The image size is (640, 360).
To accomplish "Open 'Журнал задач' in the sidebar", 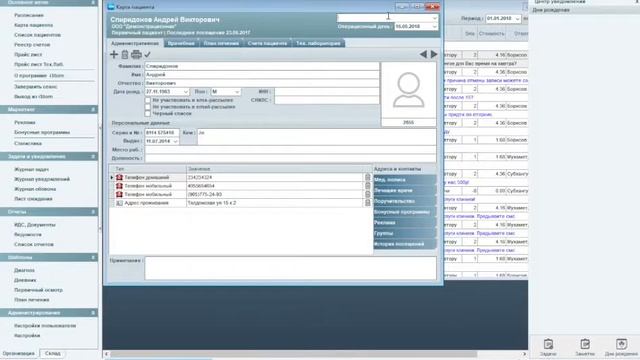I will 31,169.
